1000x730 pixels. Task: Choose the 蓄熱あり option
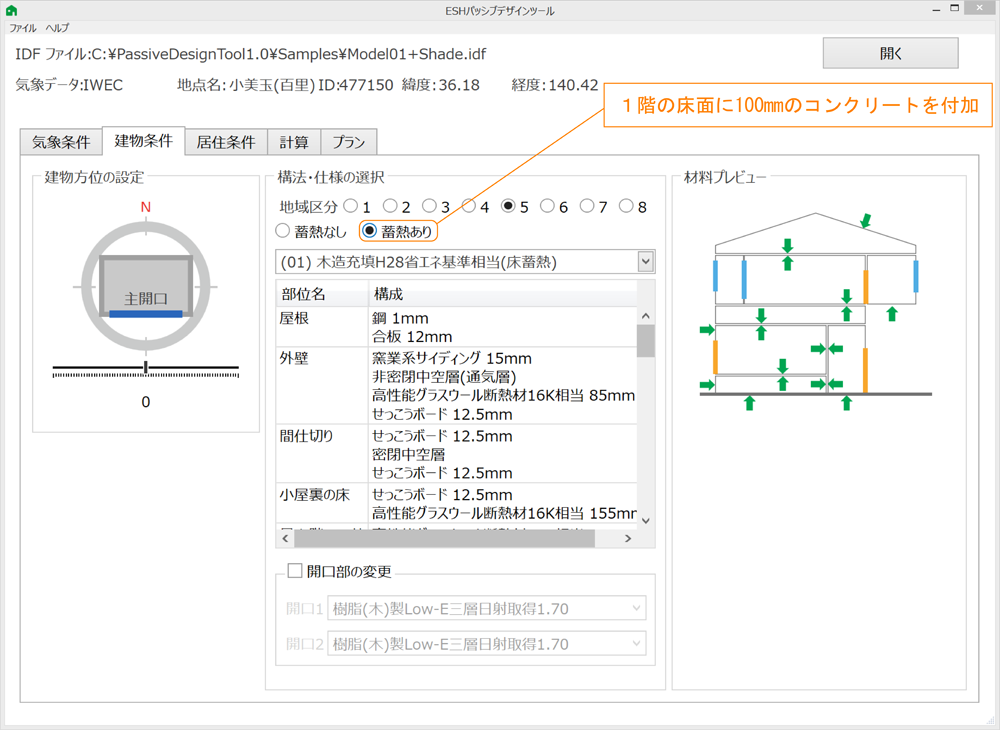pyautogui.click(x=370, y=231)
